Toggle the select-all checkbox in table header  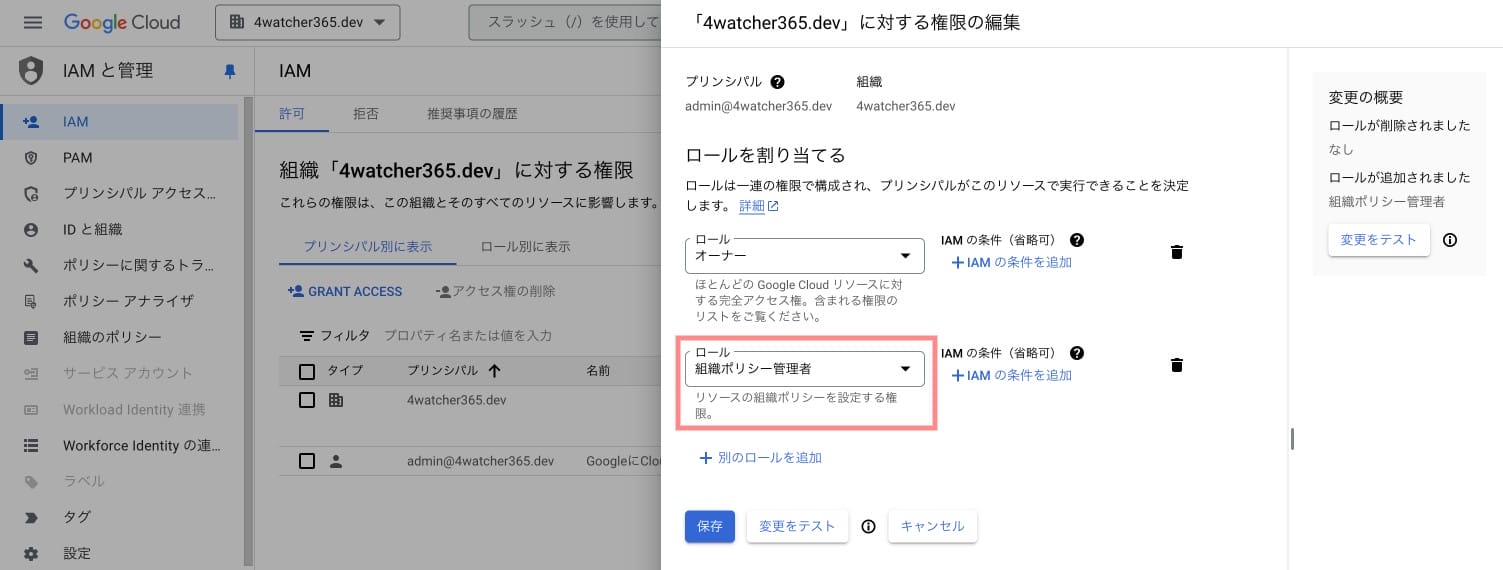click(307, 371)
